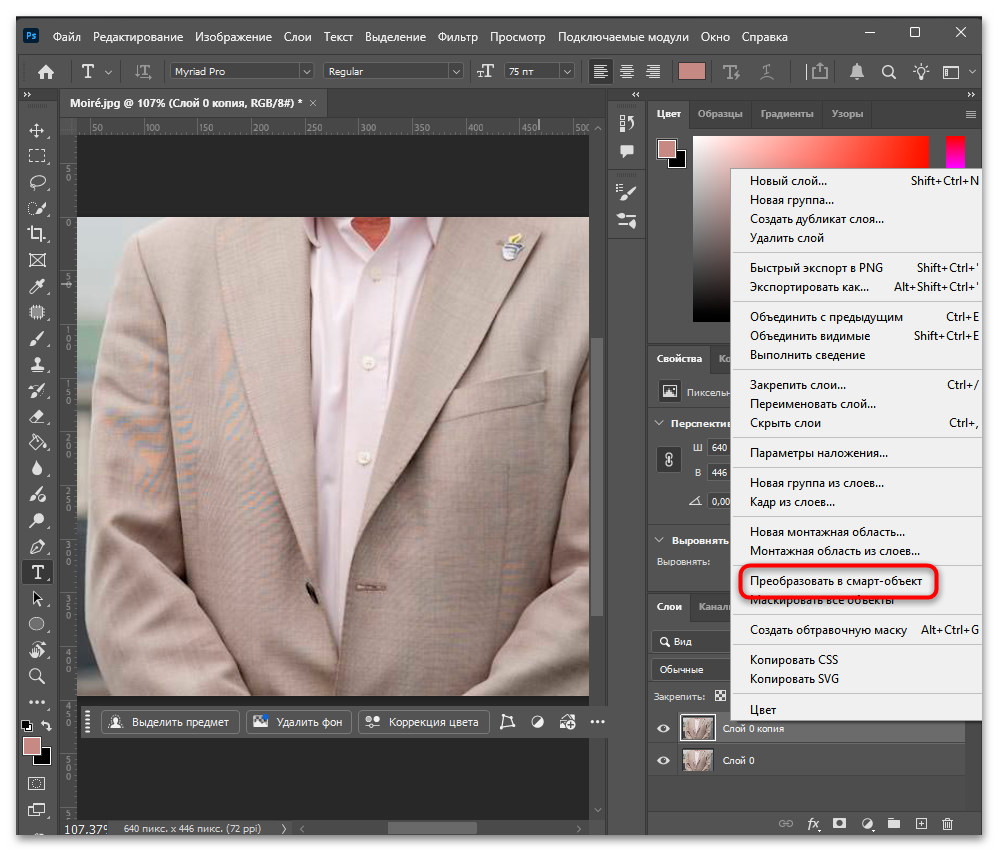
Task: Click the text color swatch in options bar
Action: pyautogui.click(x=692, y=71)
